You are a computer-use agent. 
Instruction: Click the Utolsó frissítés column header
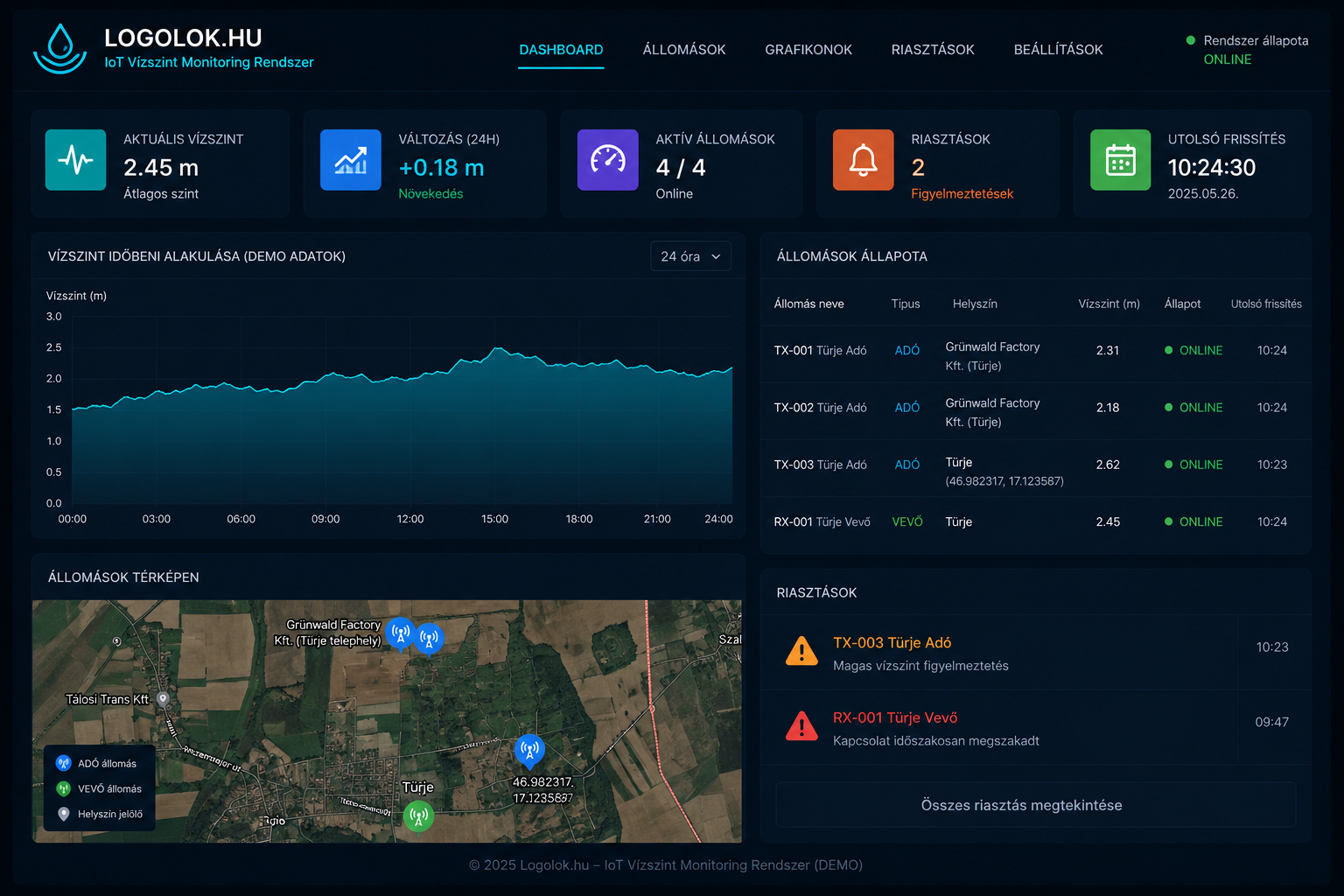click(1266, 304)
